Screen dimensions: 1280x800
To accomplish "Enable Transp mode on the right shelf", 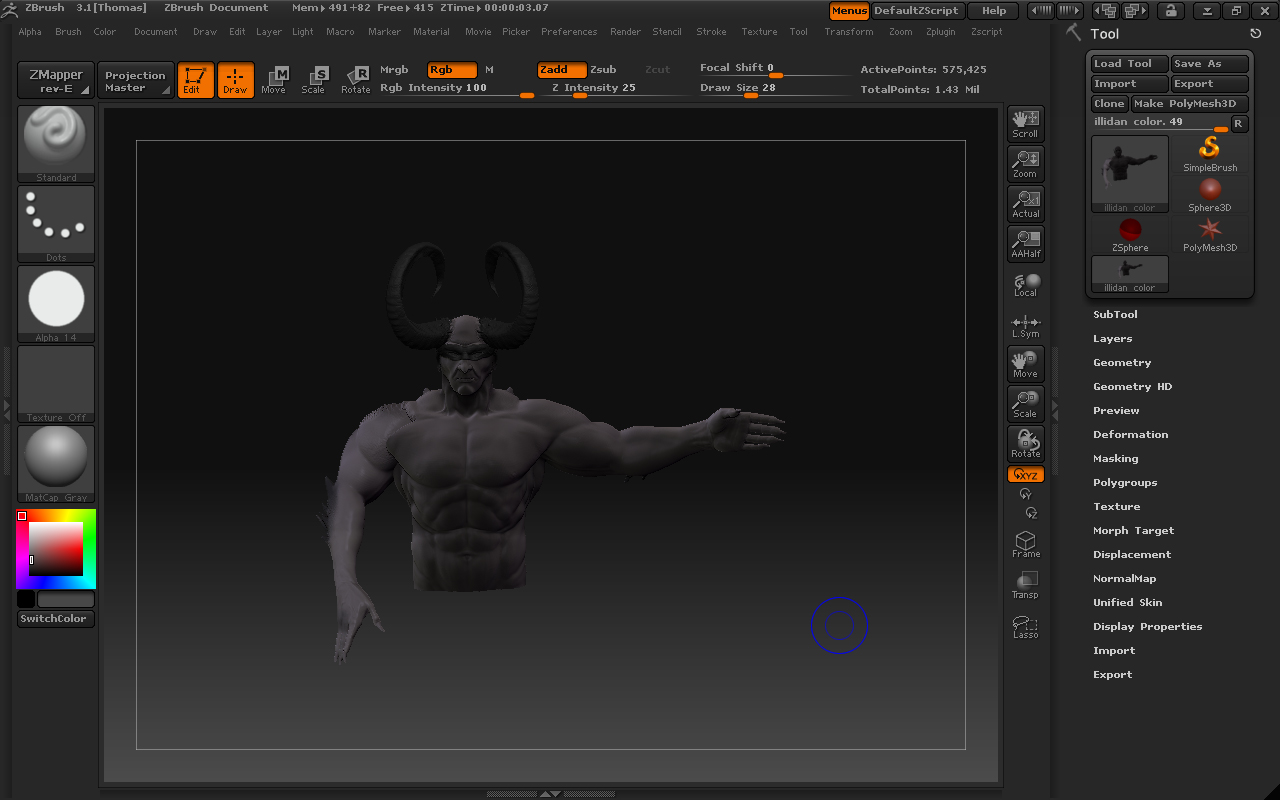I will 1025,583.
